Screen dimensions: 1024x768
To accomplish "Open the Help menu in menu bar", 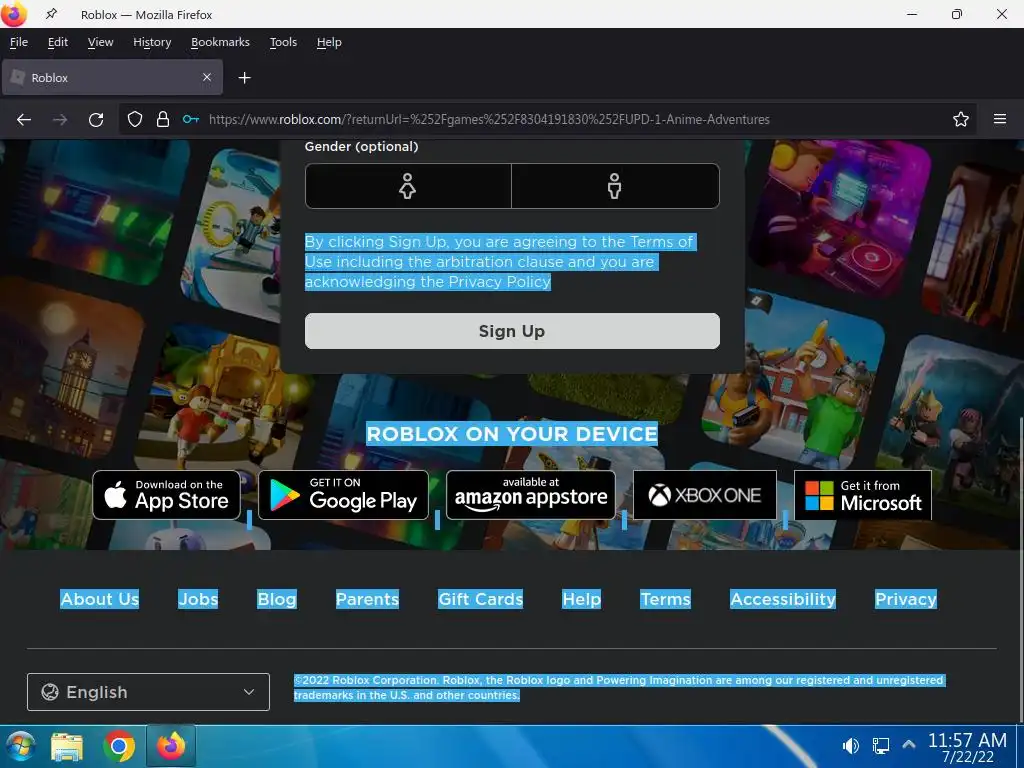I will tap(329, 42).
